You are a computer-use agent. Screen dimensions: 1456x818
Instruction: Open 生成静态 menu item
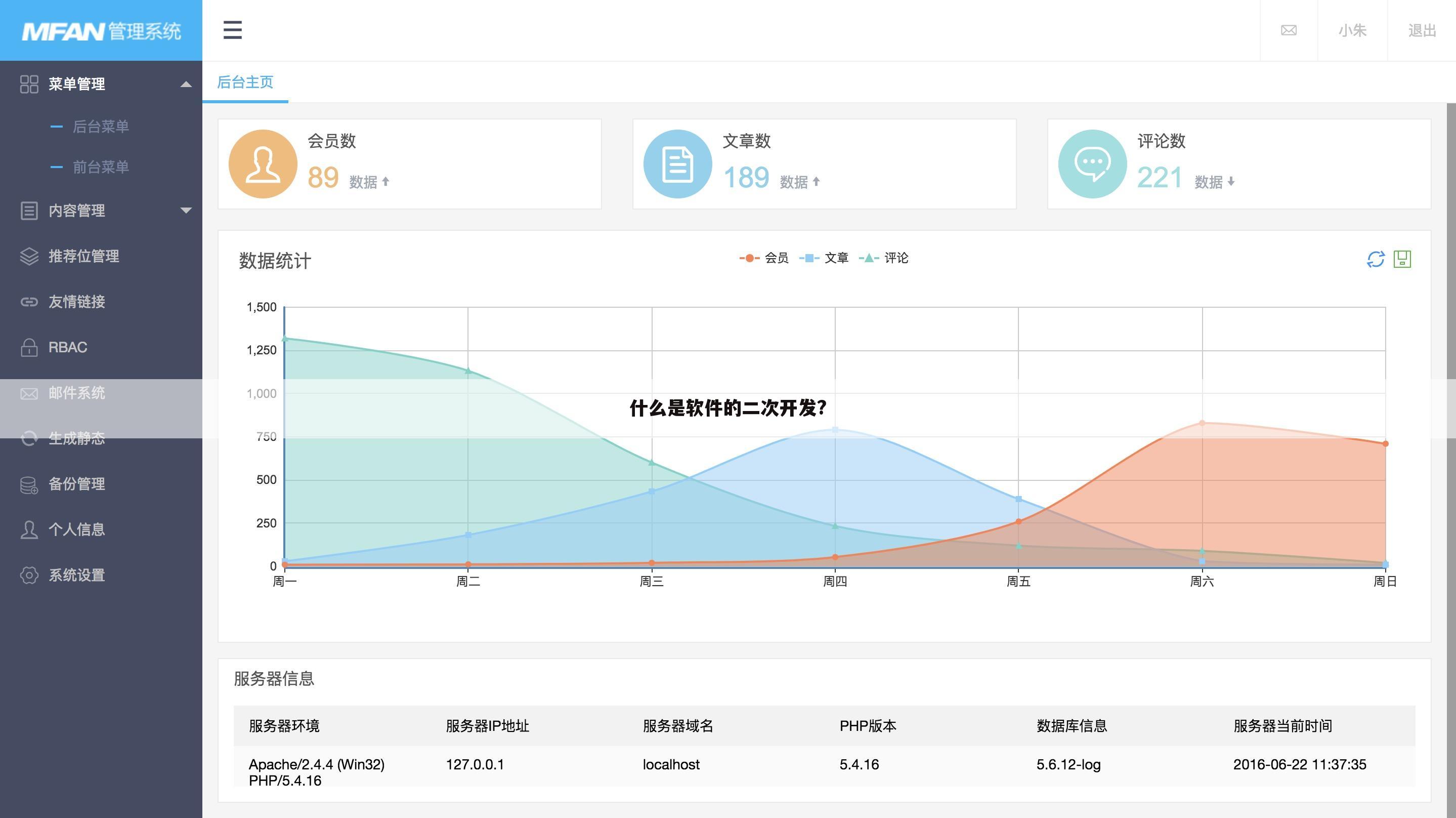click(77, 438)
